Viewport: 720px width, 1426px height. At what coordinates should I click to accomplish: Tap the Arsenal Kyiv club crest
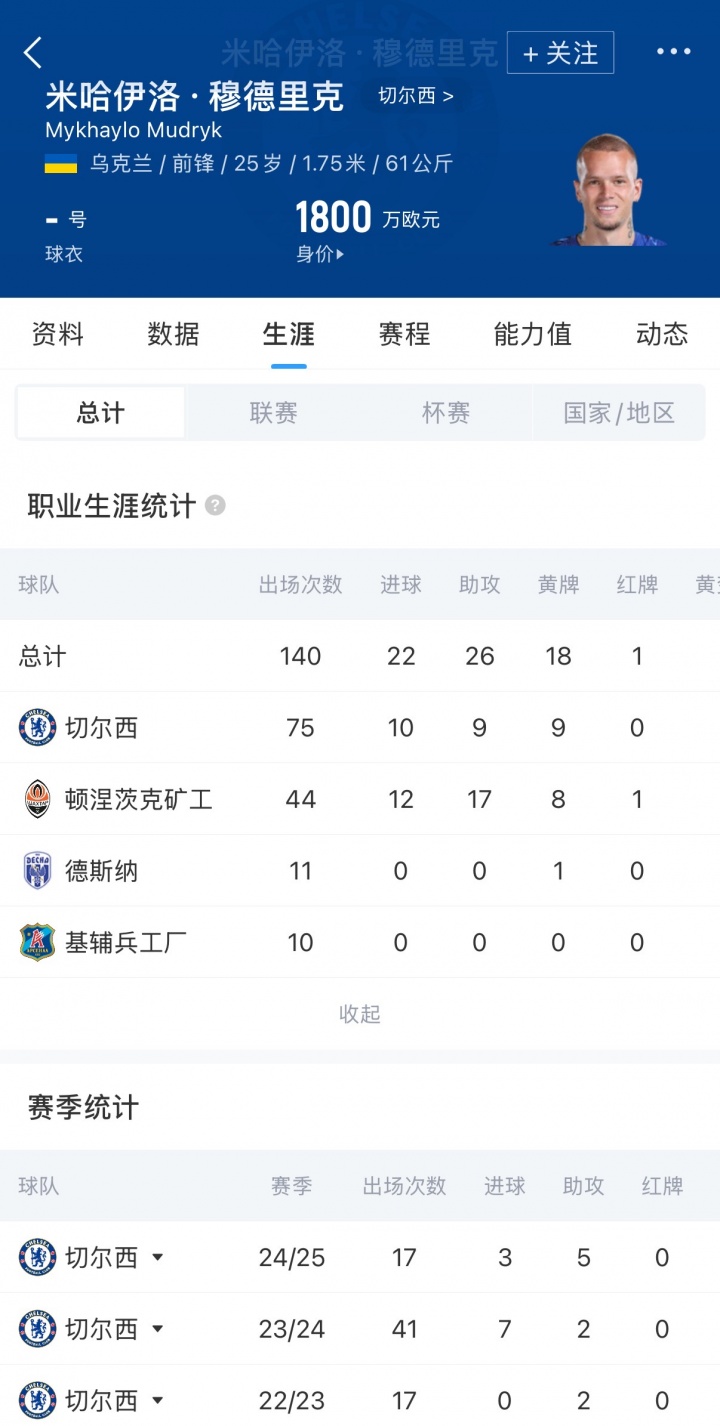click(x=37, y=942)
